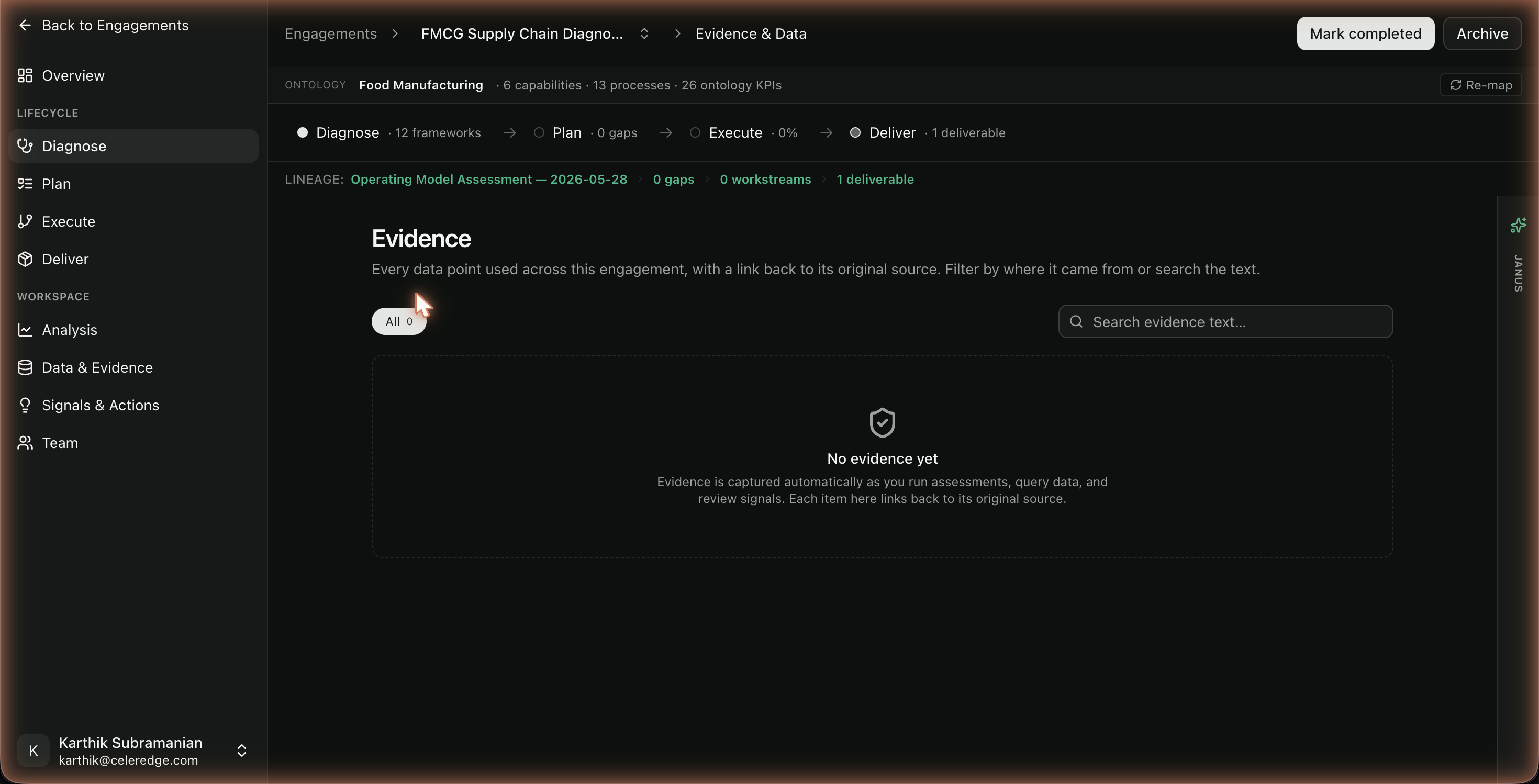1539x784 pixels.
Task: Select the Plan stage in the lifecycle stepper
Action: coord(585,132)
